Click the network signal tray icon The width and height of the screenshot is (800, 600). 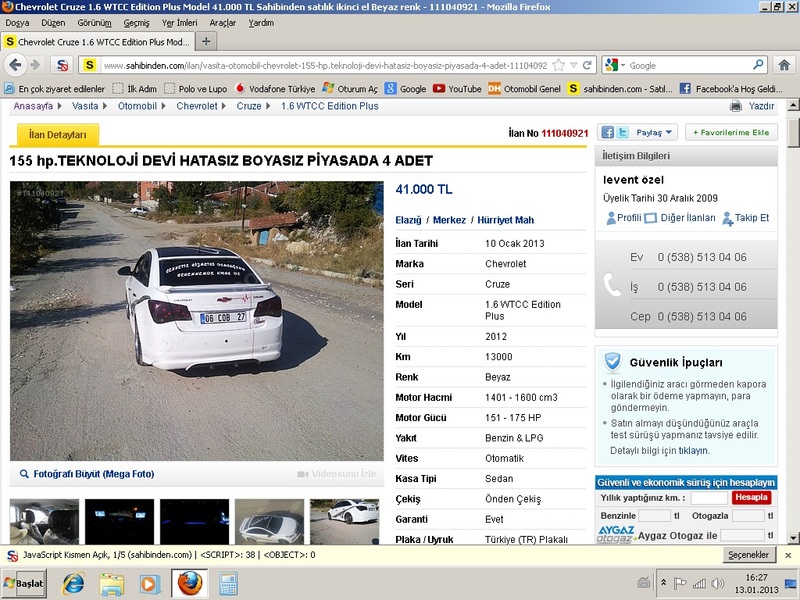(699, 583)
